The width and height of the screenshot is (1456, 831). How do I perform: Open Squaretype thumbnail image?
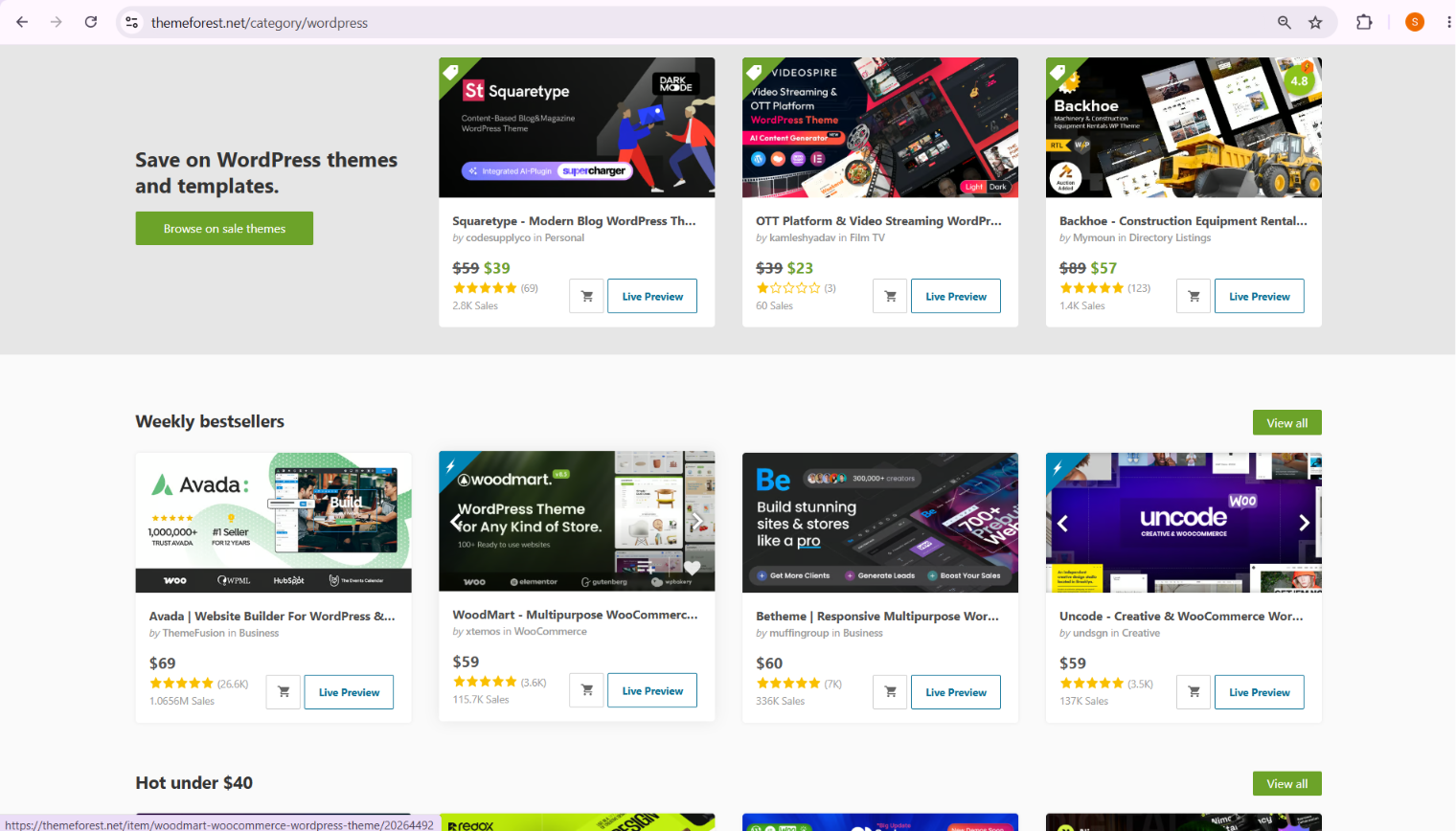coord(577,127)
